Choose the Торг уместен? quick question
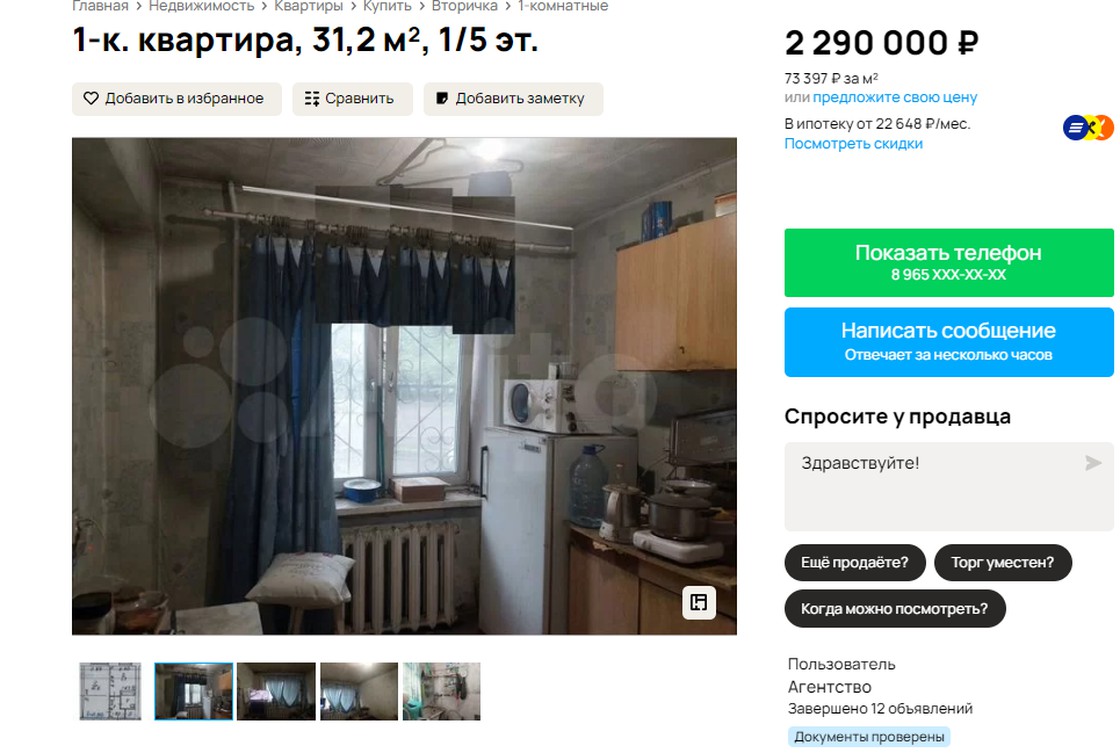1120x753 pixels. [x=1002, y=563]
